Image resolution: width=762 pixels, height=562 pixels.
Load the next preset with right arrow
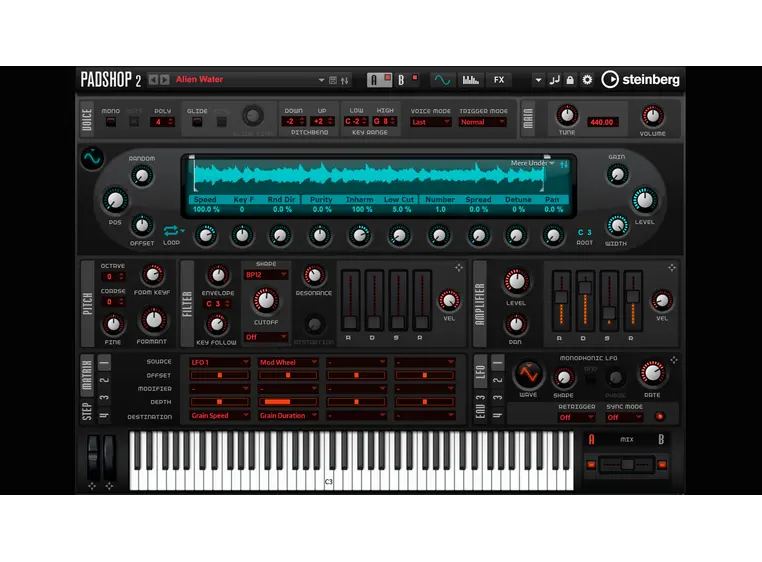pos(165,80)
